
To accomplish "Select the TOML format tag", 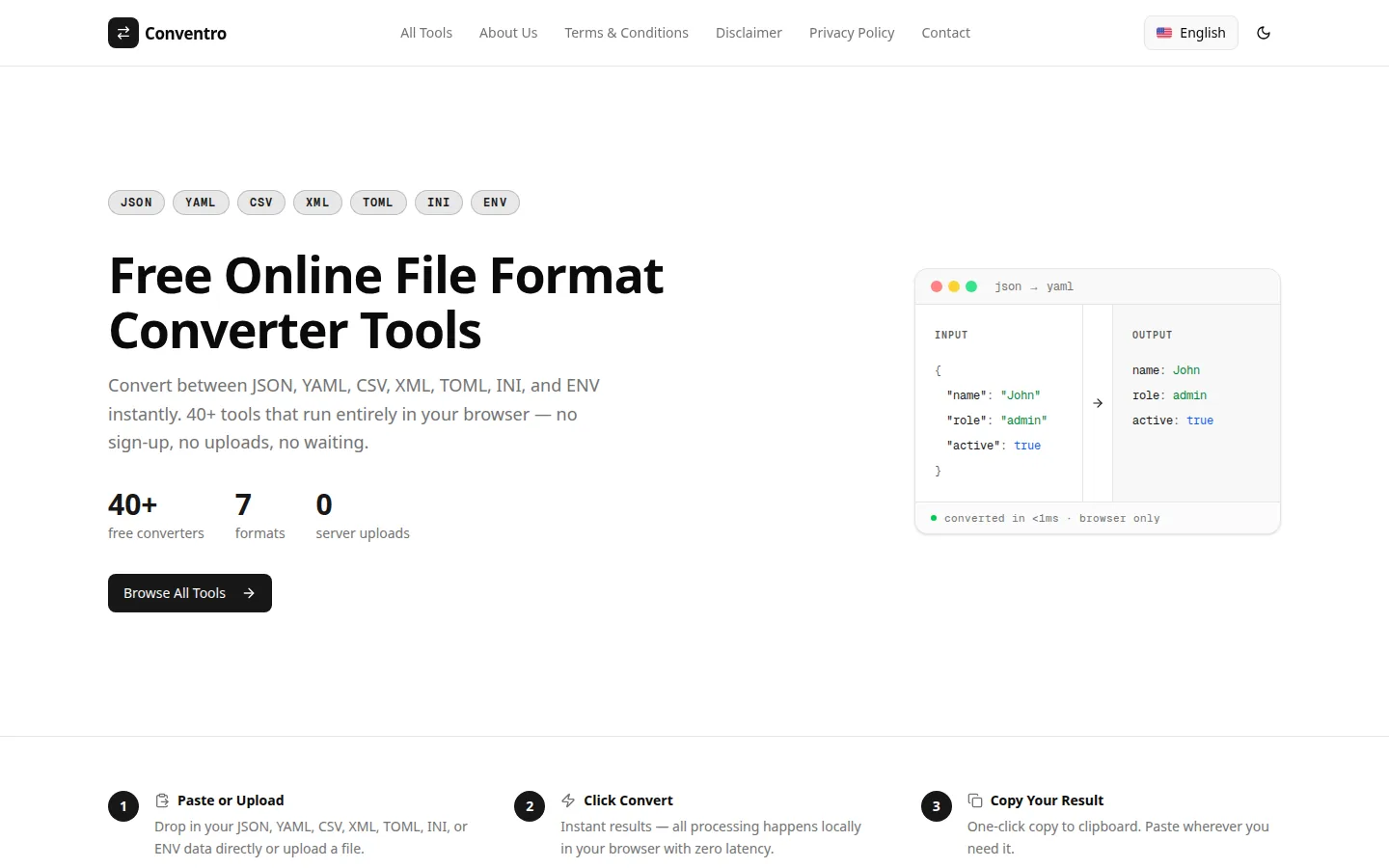I will coord(378,203).
